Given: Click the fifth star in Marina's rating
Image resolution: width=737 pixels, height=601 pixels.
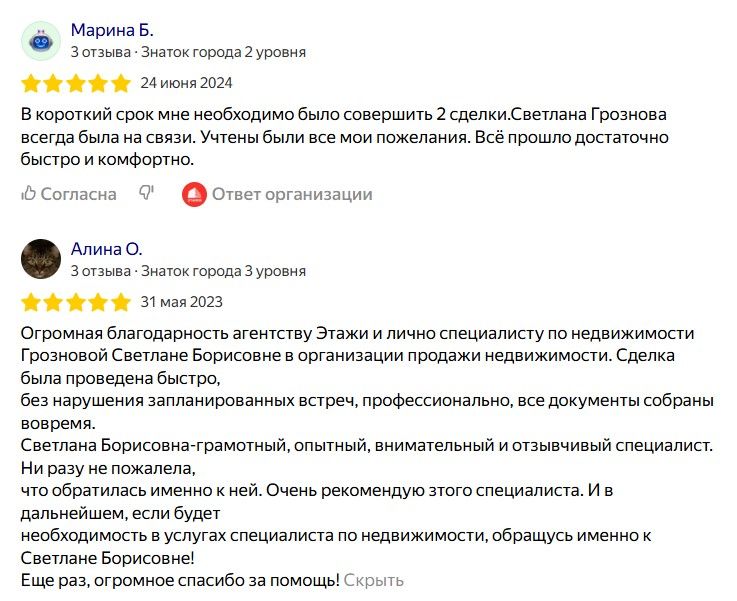Looking at the screenshot, I should (x=121, y=83).
